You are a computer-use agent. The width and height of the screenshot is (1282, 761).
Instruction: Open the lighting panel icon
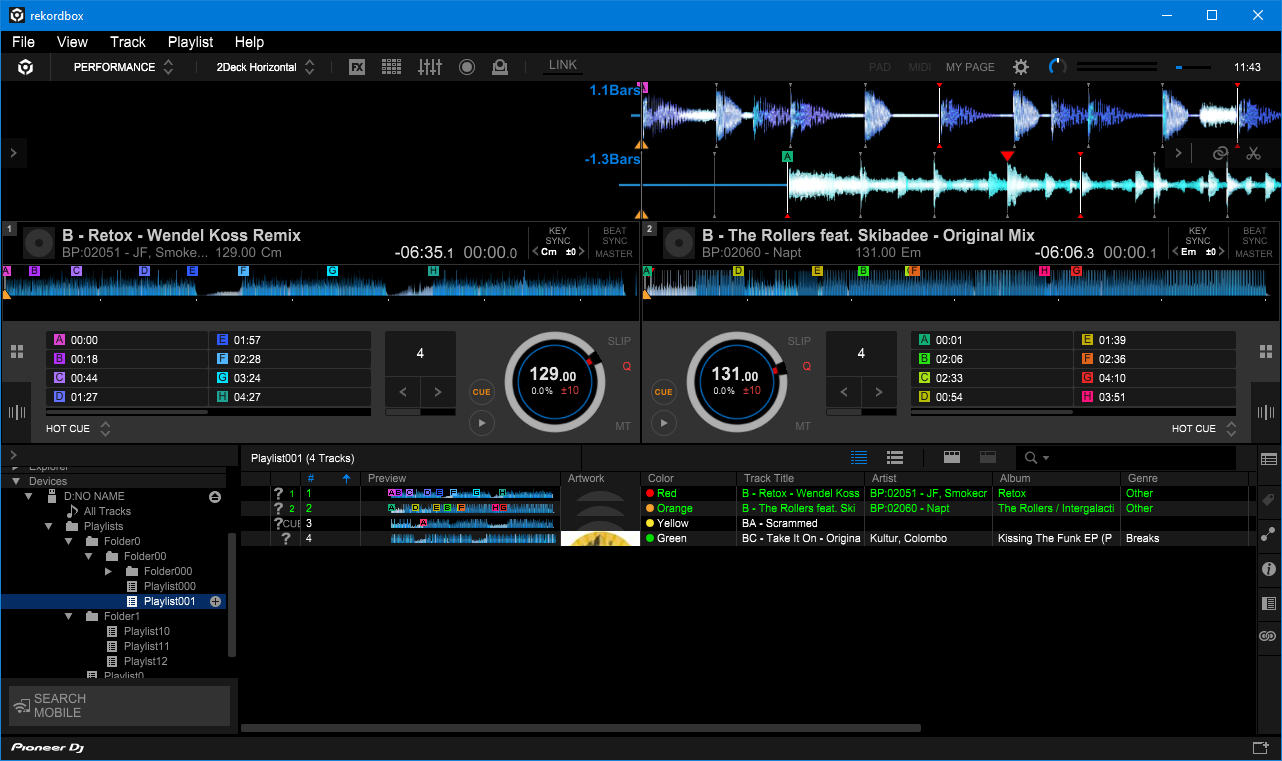click(500, 67)
